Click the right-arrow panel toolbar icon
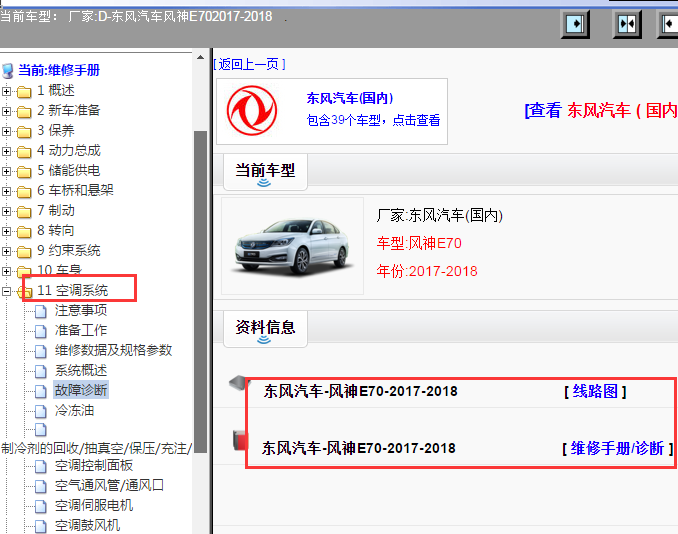678x534 pixels. coord(575,24)
